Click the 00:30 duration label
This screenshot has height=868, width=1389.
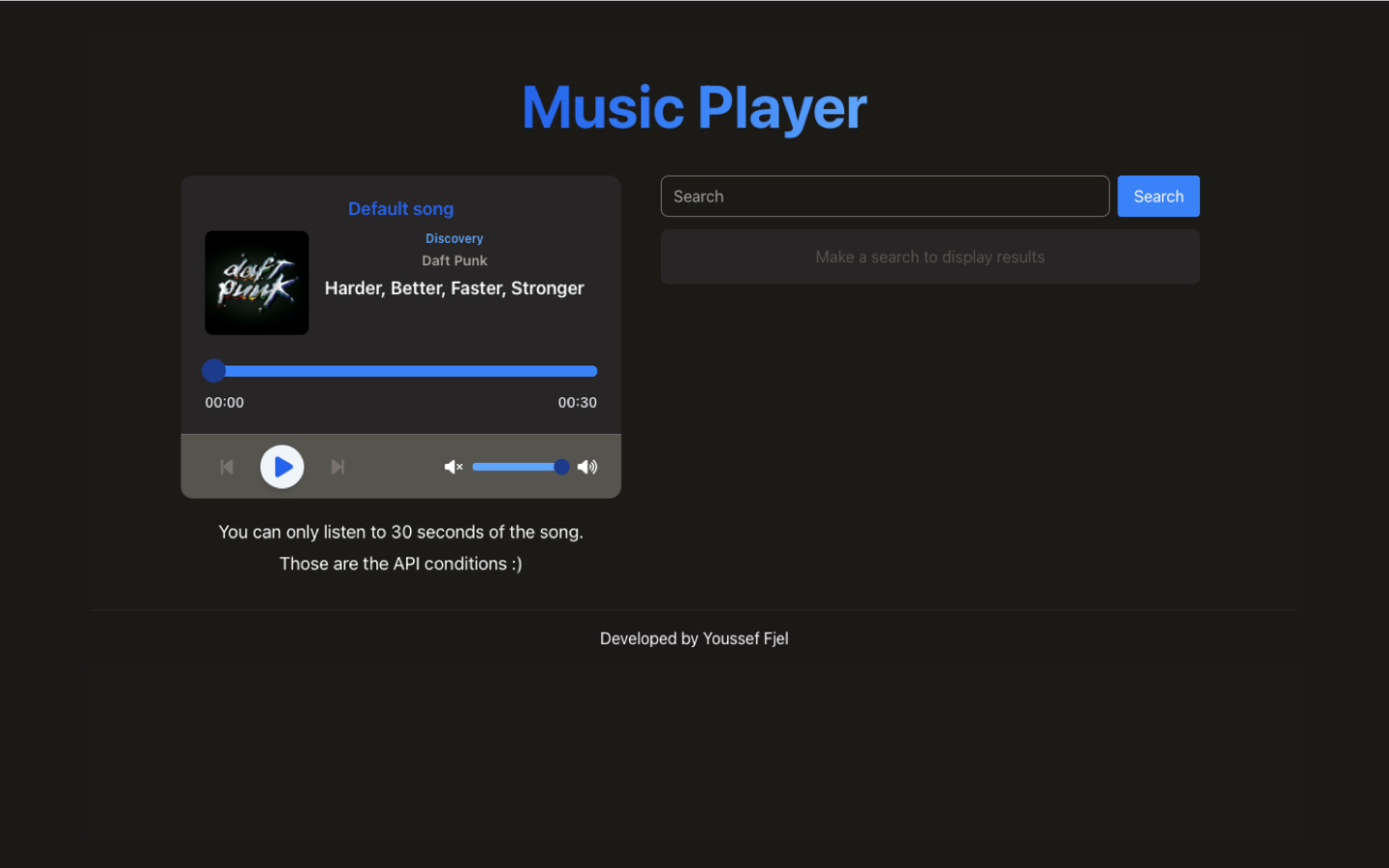click(577, 402)
